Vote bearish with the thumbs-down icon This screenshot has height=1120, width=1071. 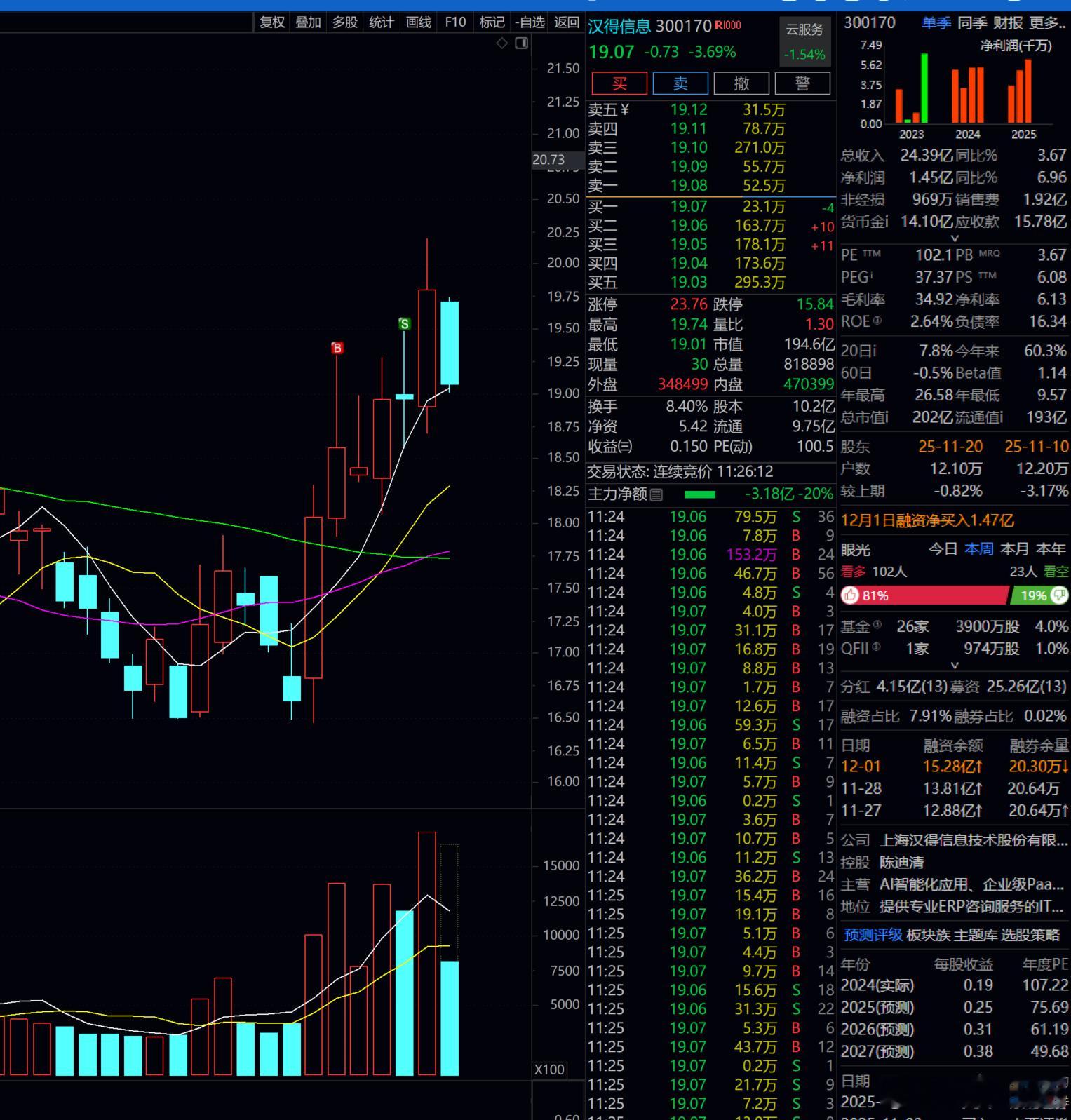tap(1058, 595)
